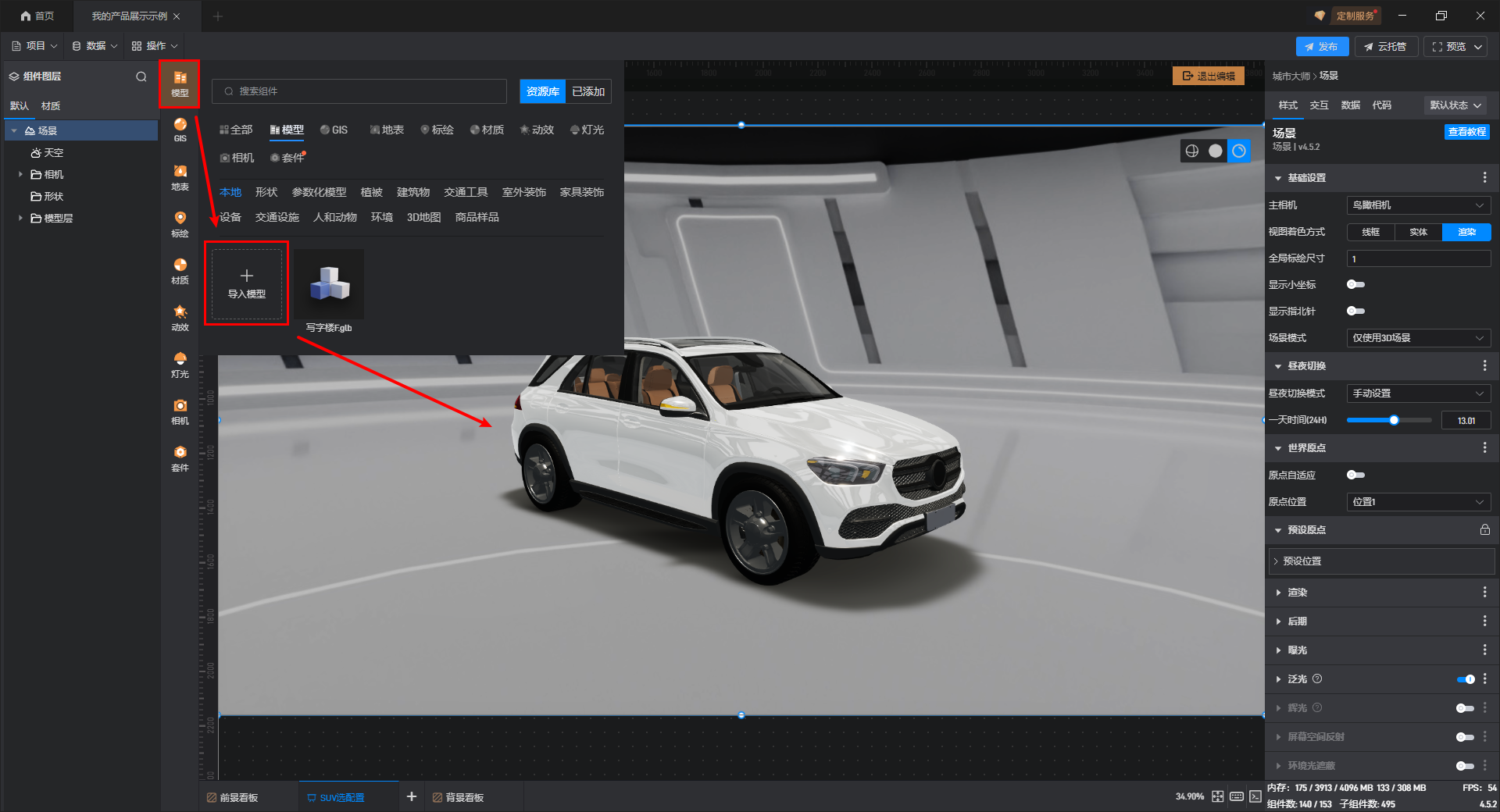1500x812 pixels.
Task: Click the 预设原点 lock icon
Action: (1484, 529)
